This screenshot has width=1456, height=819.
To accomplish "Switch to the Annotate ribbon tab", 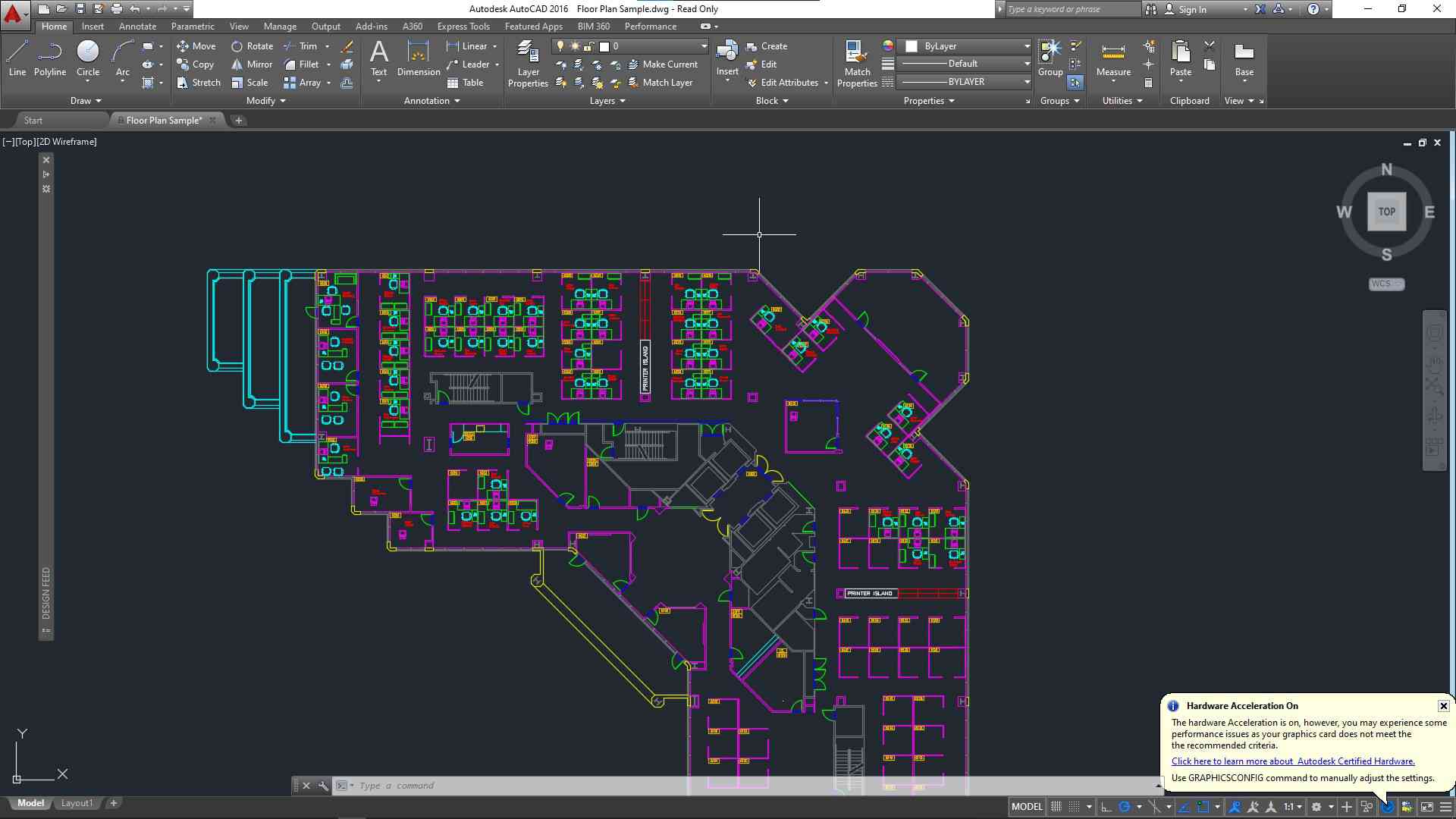I will coord(137,27).
